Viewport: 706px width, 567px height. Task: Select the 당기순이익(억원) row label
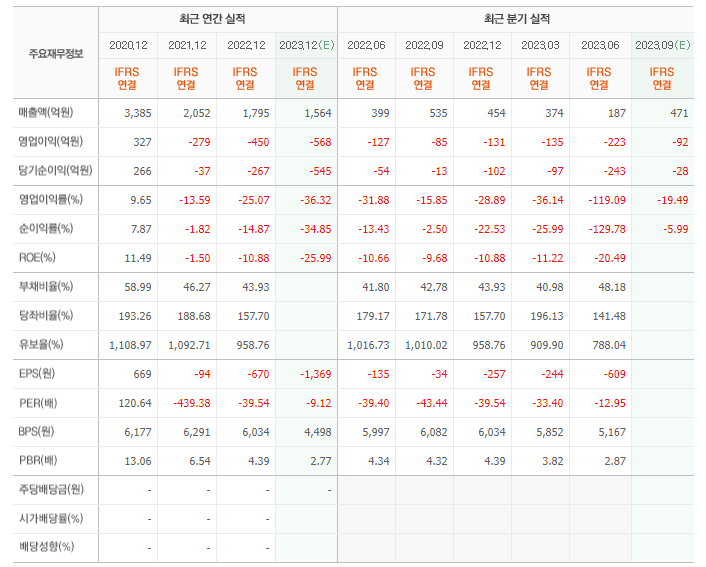(55, 171)
